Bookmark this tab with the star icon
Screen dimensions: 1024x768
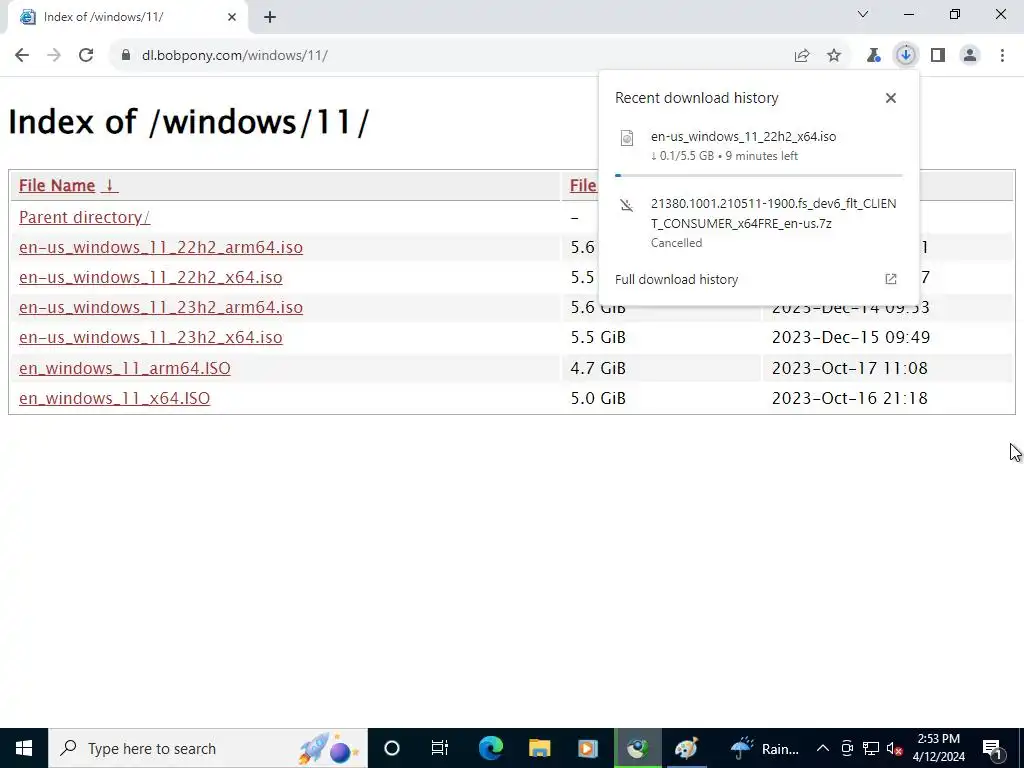(x=834, y=56)
